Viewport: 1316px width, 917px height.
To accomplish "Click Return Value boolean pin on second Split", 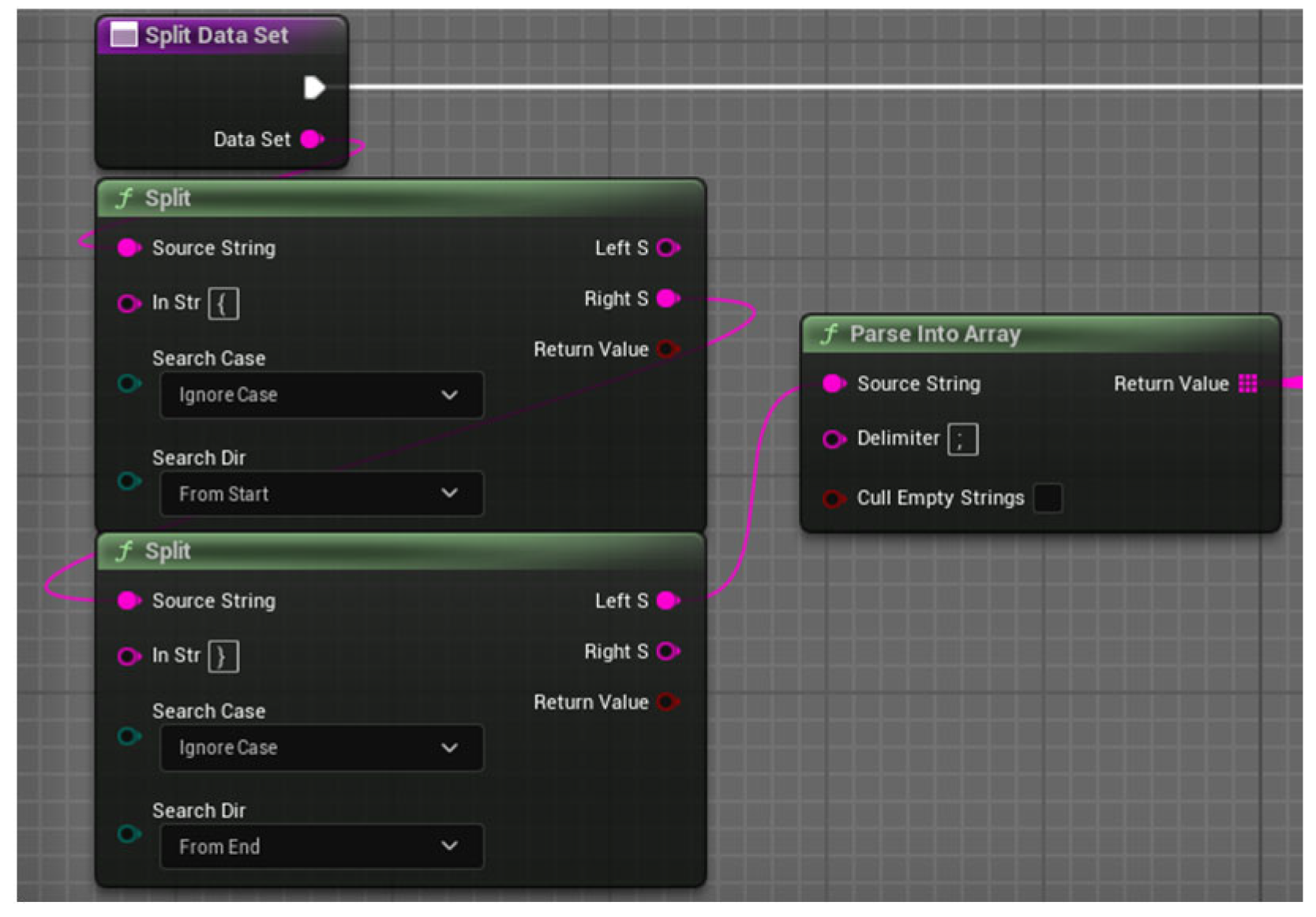I will 667,702.
